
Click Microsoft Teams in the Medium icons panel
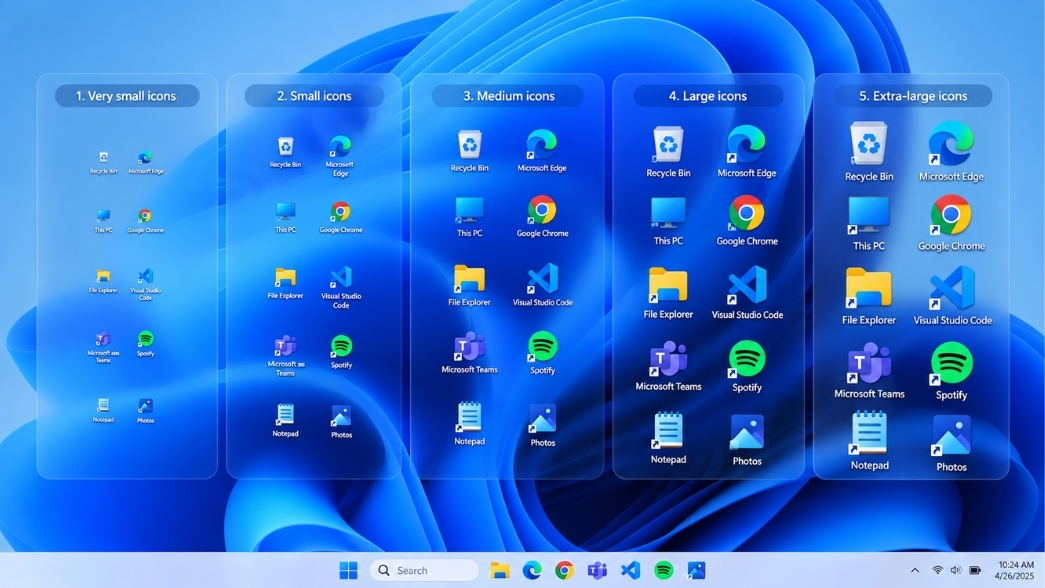469,352
